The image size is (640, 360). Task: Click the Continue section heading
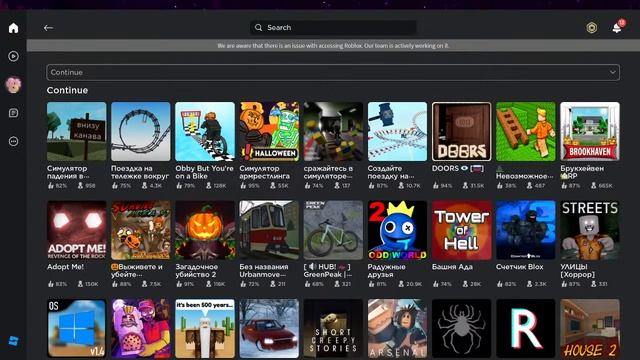[x=67, y=90]
